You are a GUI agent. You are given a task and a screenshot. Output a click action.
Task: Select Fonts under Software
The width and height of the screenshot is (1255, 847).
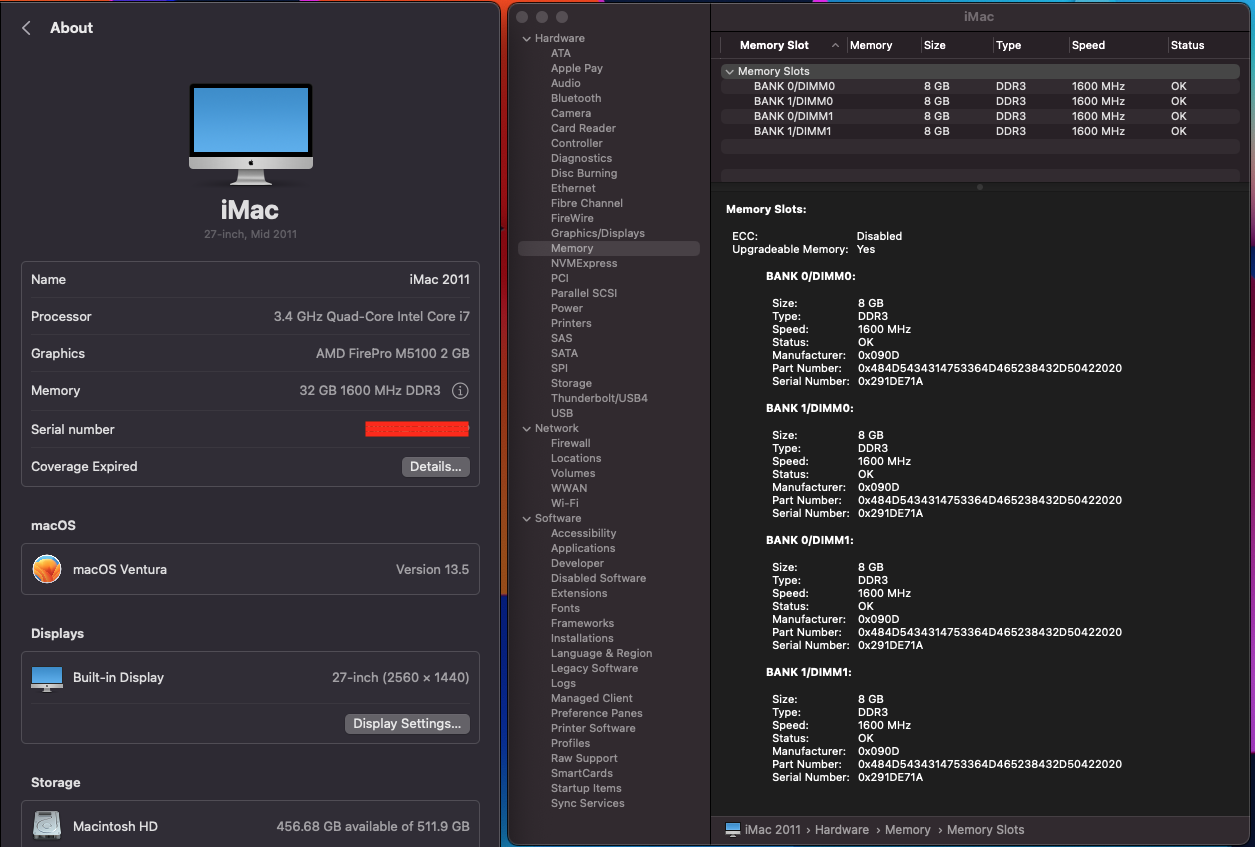tap(565, 609)
